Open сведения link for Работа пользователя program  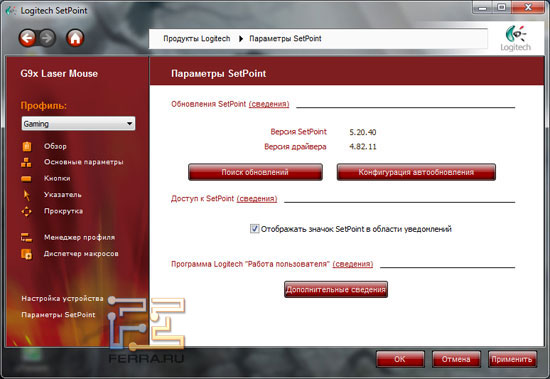pos(353,264)
